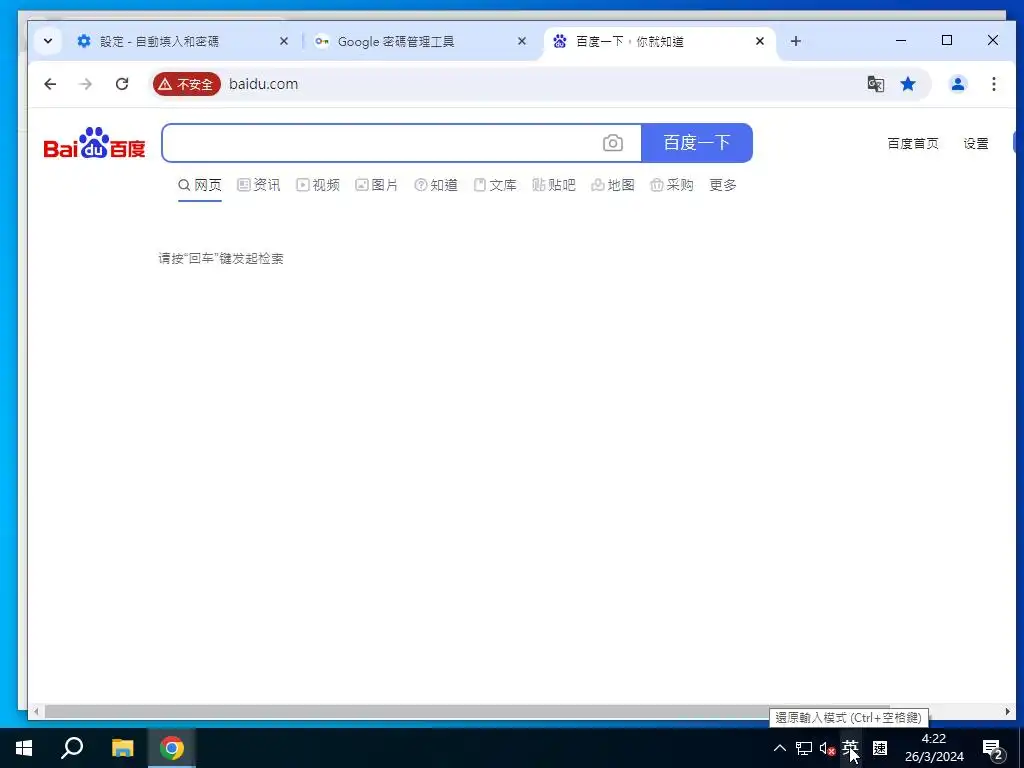Click the camera image search icon
1024x768 pixels.
tap(613, 143)
